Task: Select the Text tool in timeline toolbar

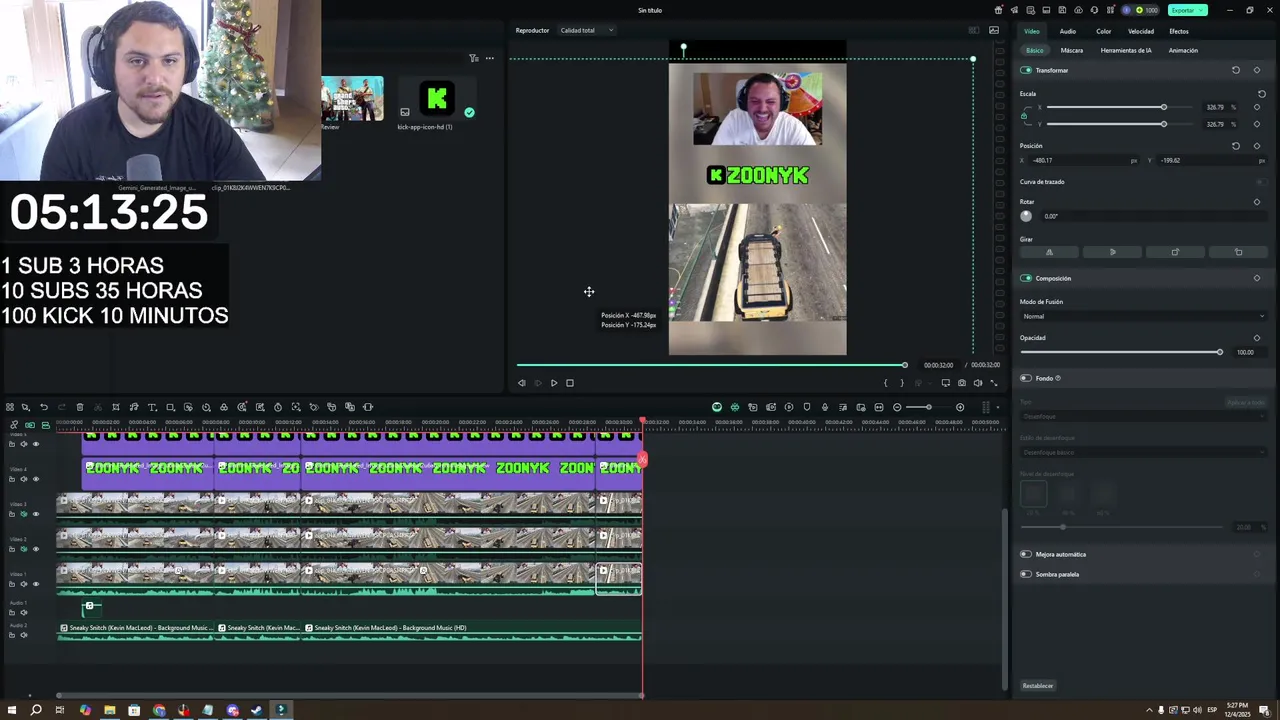Action: (x=152, y=407)
